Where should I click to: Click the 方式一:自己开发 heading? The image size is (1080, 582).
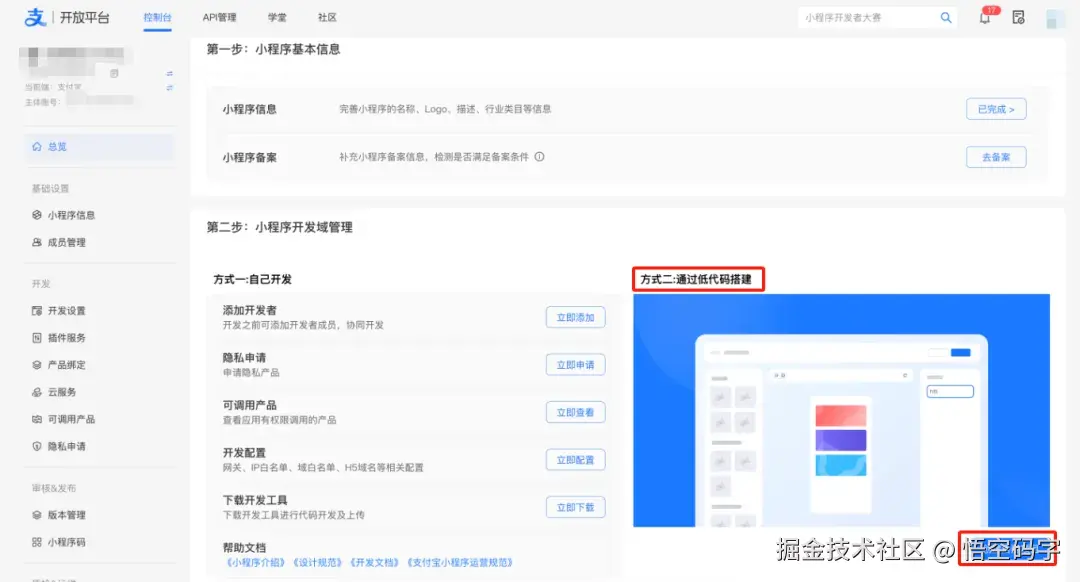point(253,280)
